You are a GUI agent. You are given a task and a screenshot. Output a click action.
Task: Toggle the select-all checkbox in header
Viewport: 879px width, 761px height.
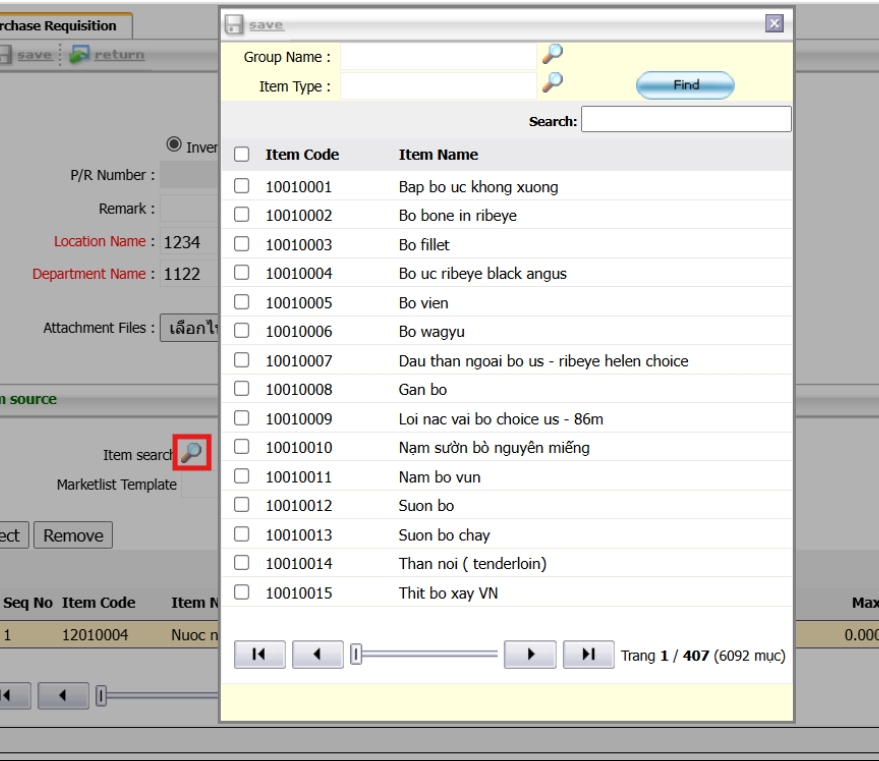[241, 155]
